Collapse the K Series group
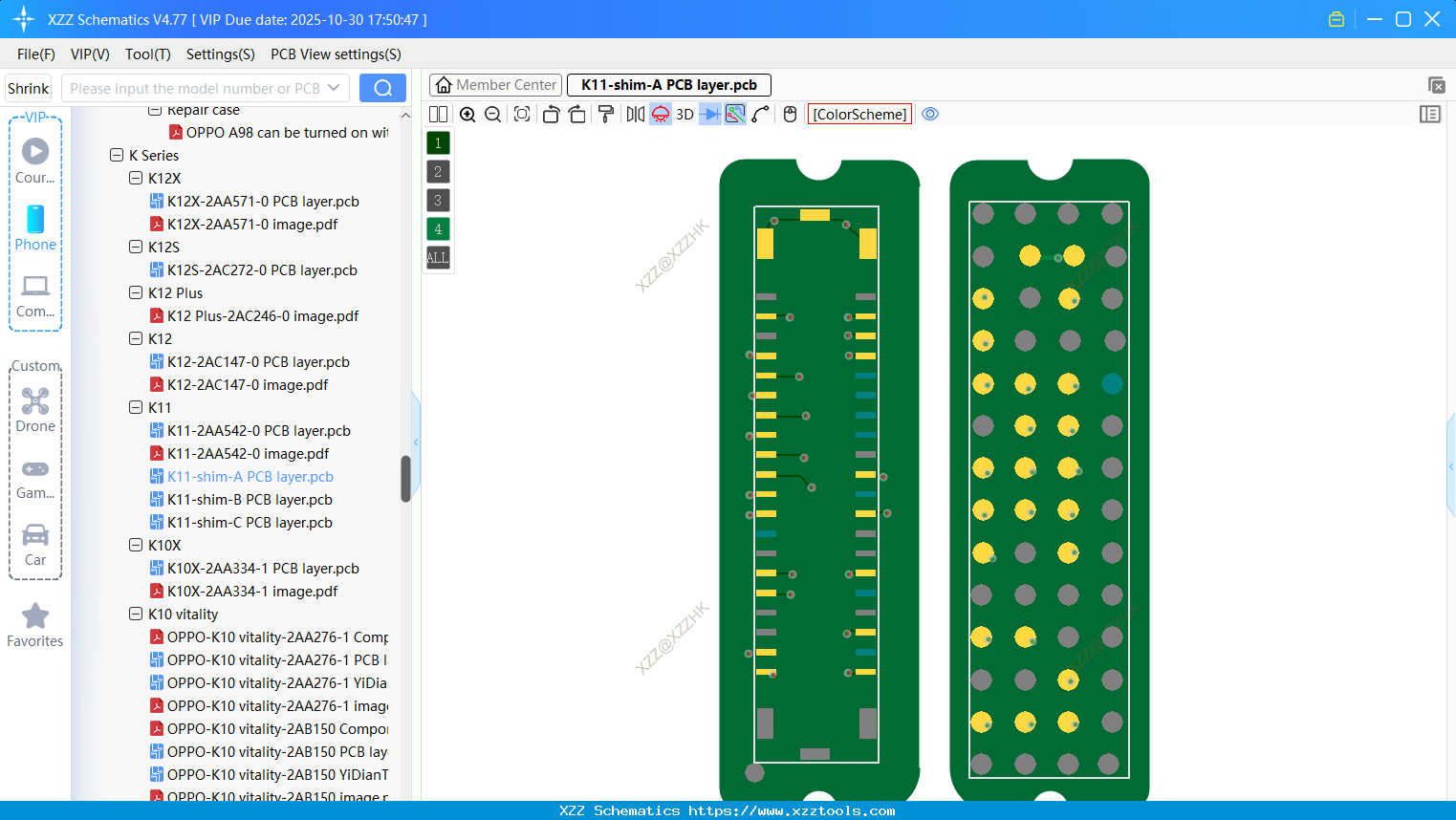Viewport: 1456px width, 820px height. (116, 155)
